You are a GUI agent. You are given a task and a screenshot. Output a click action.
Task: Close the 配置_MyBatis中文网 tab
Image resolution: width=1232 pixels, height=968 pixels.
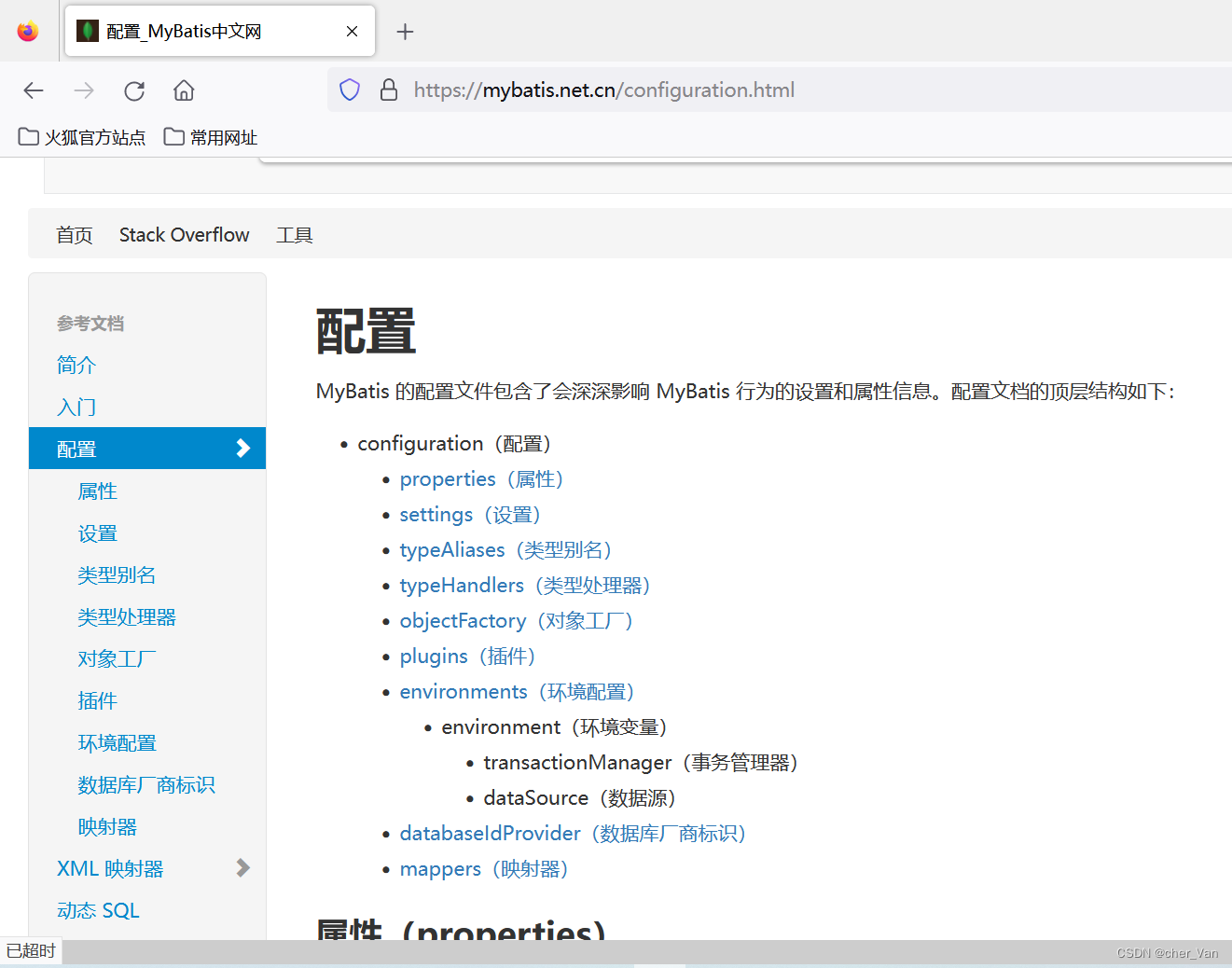(x=352, y=31)
